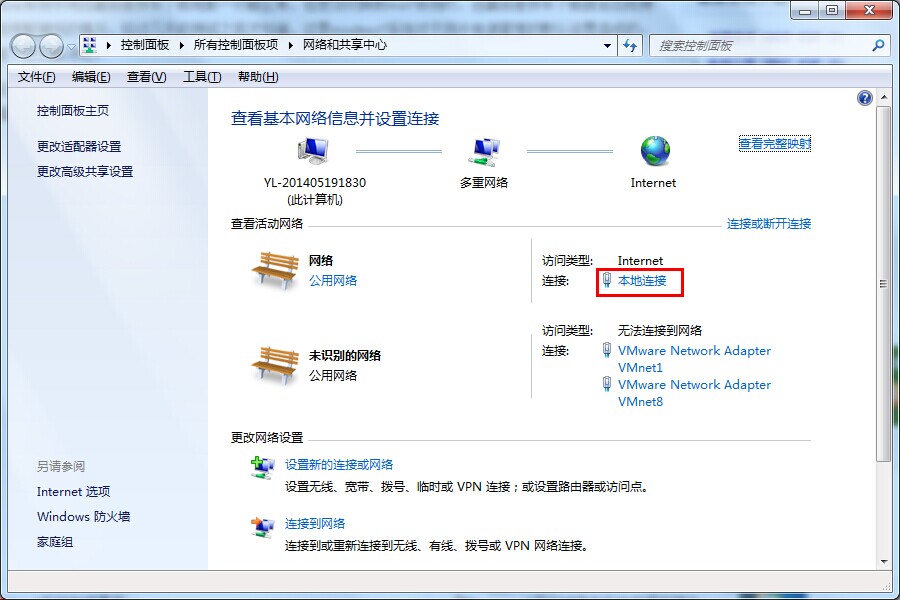Expand the breadcrumb arrow after 控制面板

(x=182, y=45)
